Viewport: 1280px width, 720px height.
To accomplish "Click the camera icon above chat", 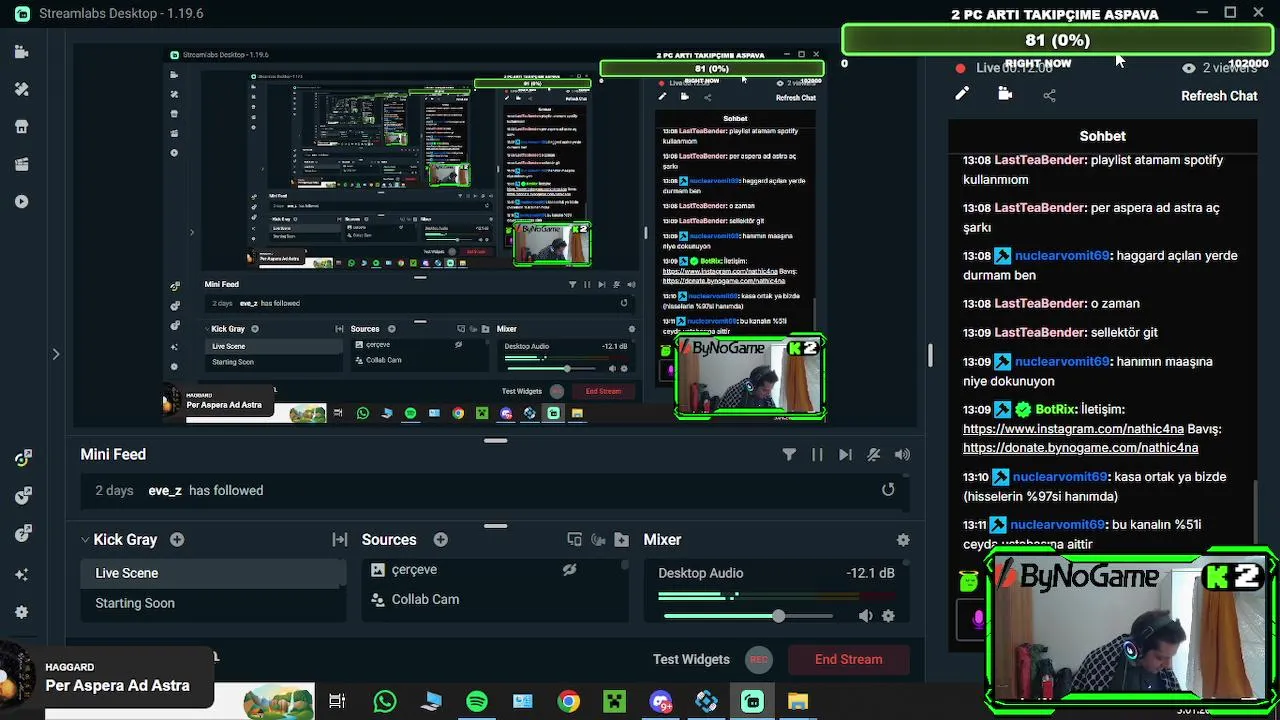I will (x=1005, y=94).
